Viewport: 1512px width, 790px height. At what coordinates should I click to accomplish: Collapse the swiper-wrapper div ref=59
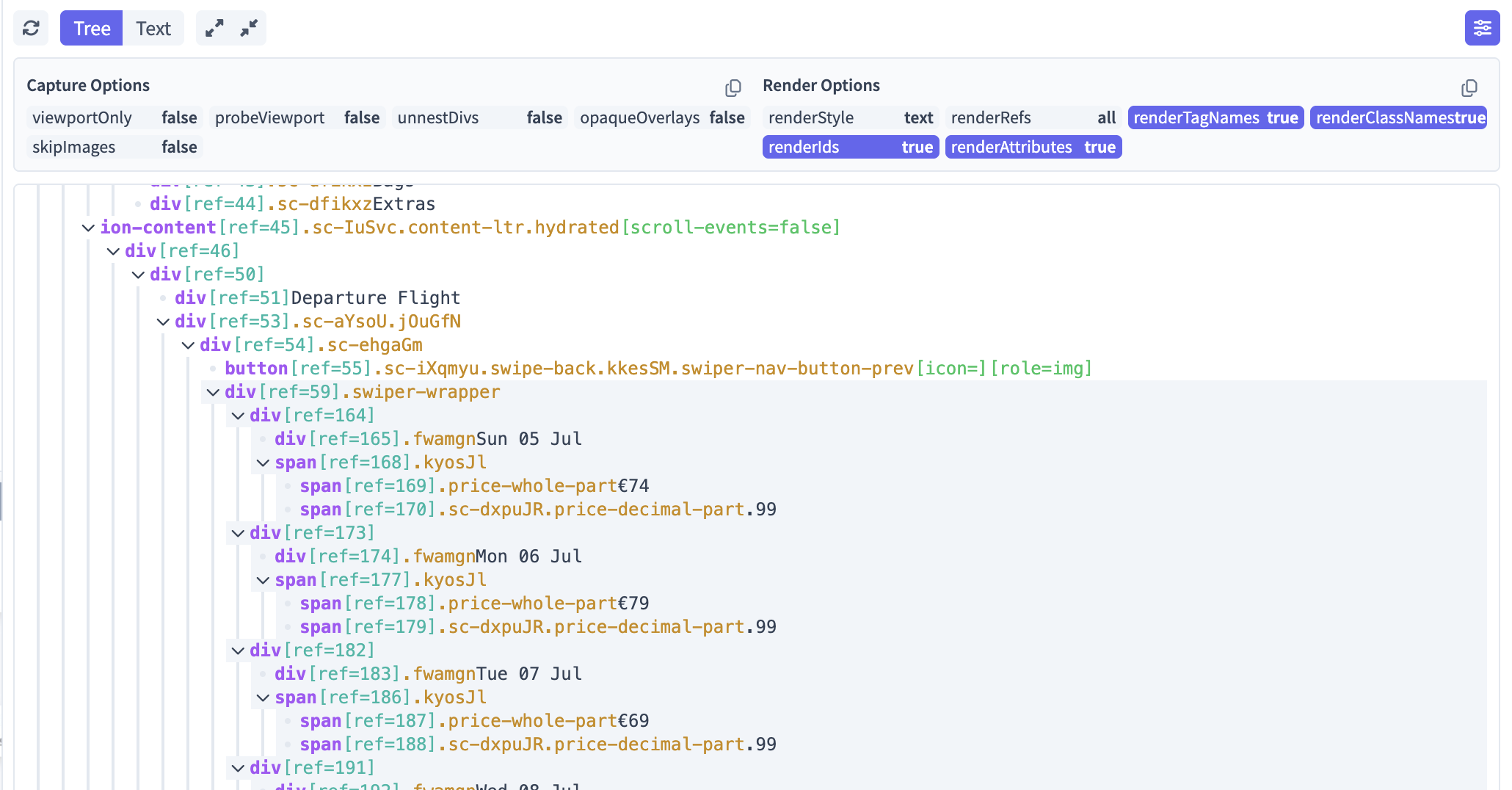[213, 392]
